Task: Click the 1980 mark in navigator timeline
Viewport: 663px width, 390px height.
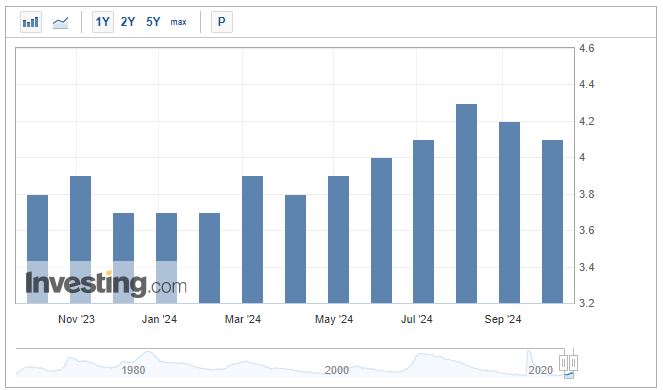Action: (x=133, y=371)
